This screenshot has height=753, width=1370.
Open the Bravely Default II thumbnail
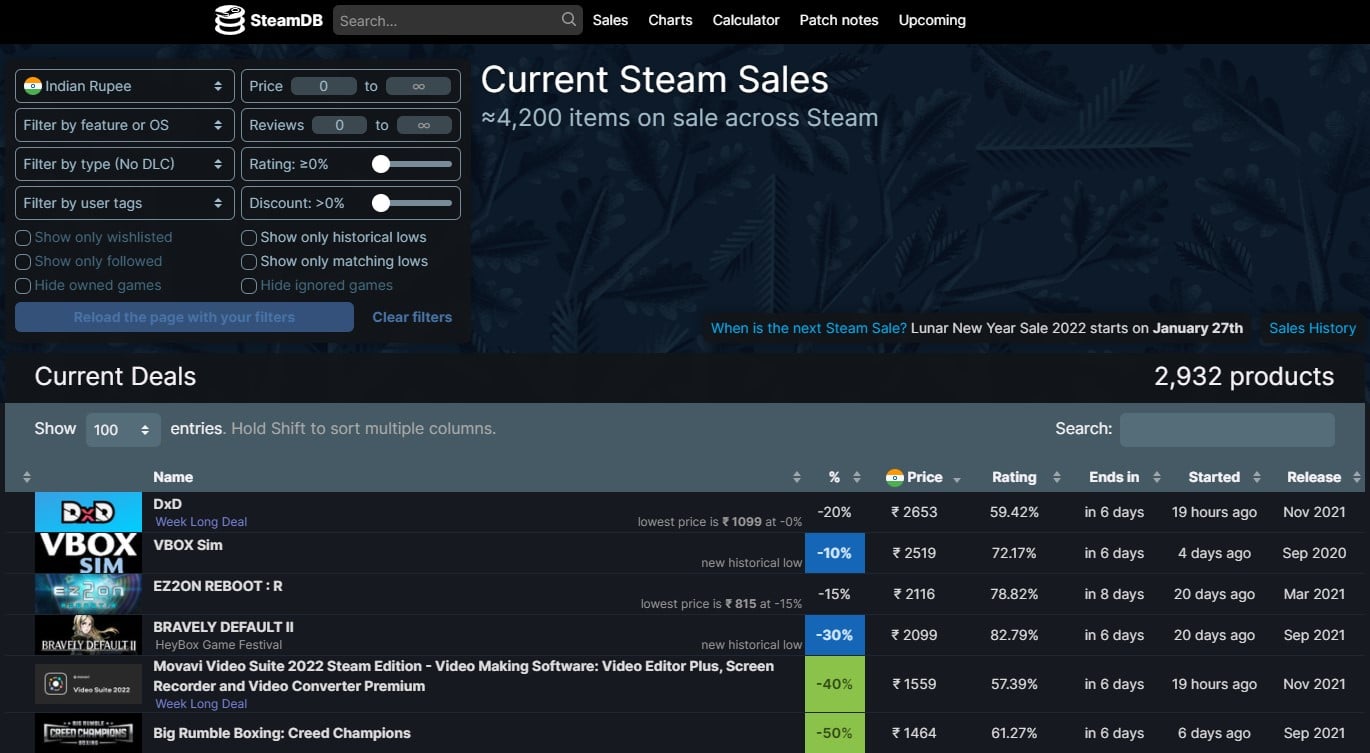coord(88,635)
